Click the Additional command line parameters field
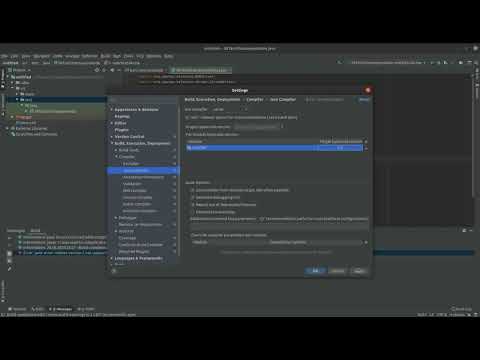Screen dimensions: 480x360 pos(279,227)
